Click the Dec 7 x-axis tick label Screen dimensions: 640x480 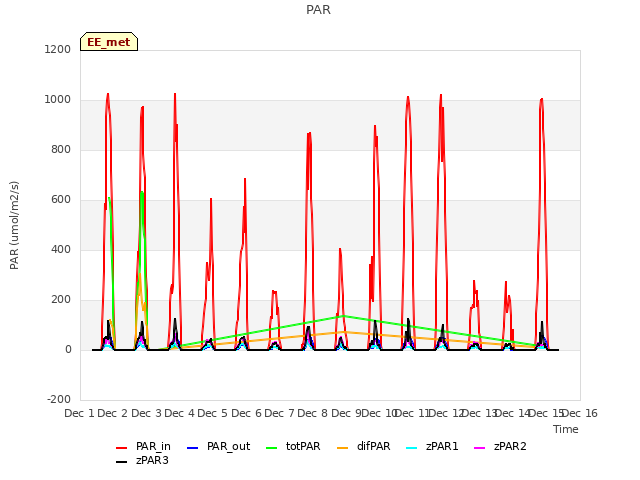[x=280, y=413]
